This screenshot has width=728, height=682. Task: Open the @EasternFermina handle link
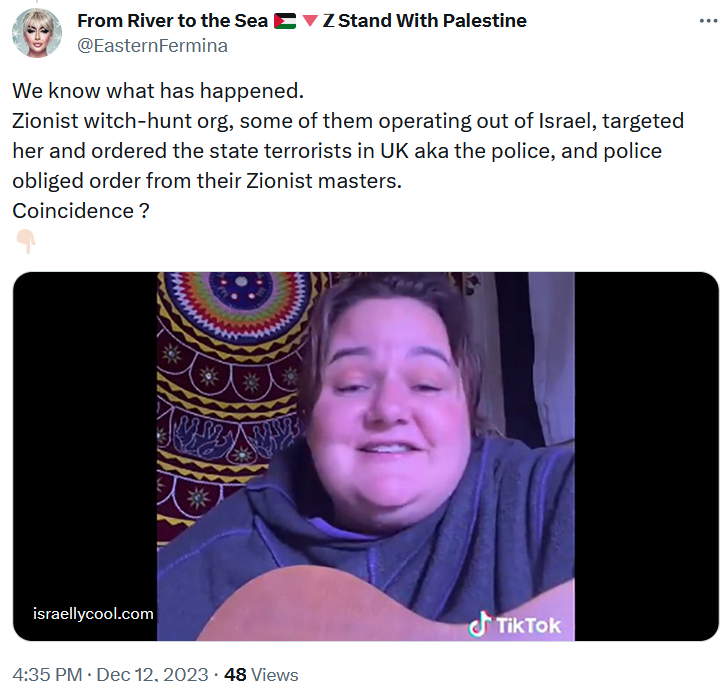pos(152,45)
